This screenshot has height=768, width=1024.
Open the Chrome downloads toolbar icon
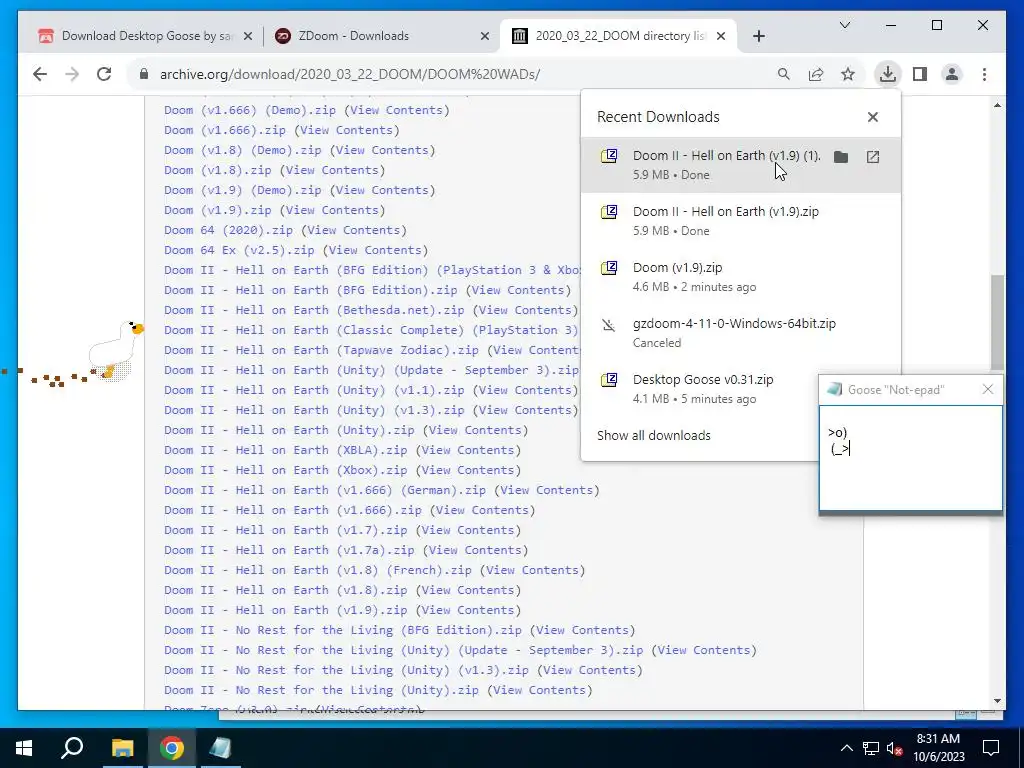888,74
